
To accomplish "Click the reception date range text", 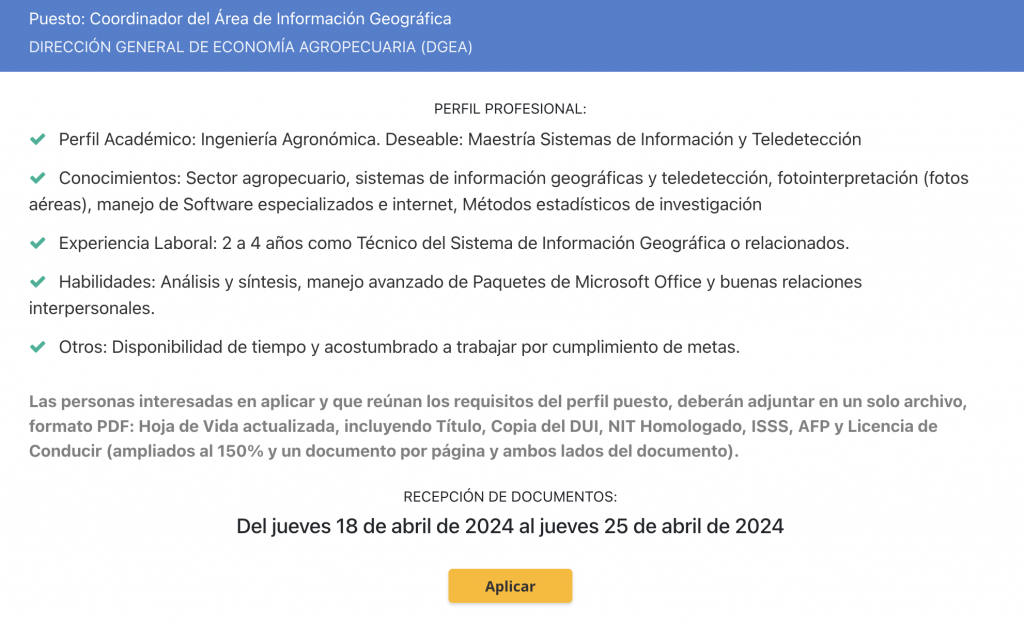I will click(x=510, y=526).
